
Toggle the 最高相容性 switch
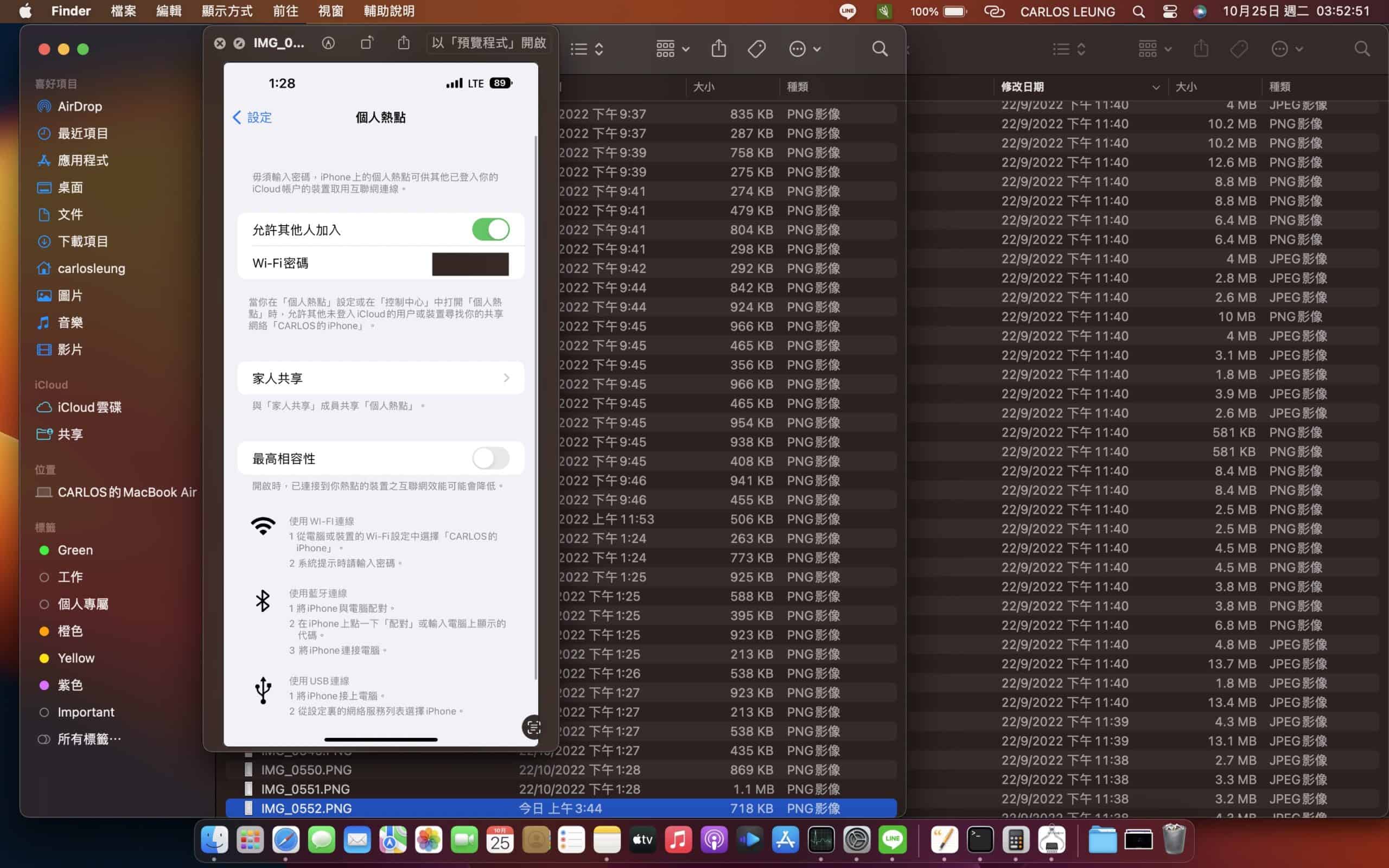[490, 458]
